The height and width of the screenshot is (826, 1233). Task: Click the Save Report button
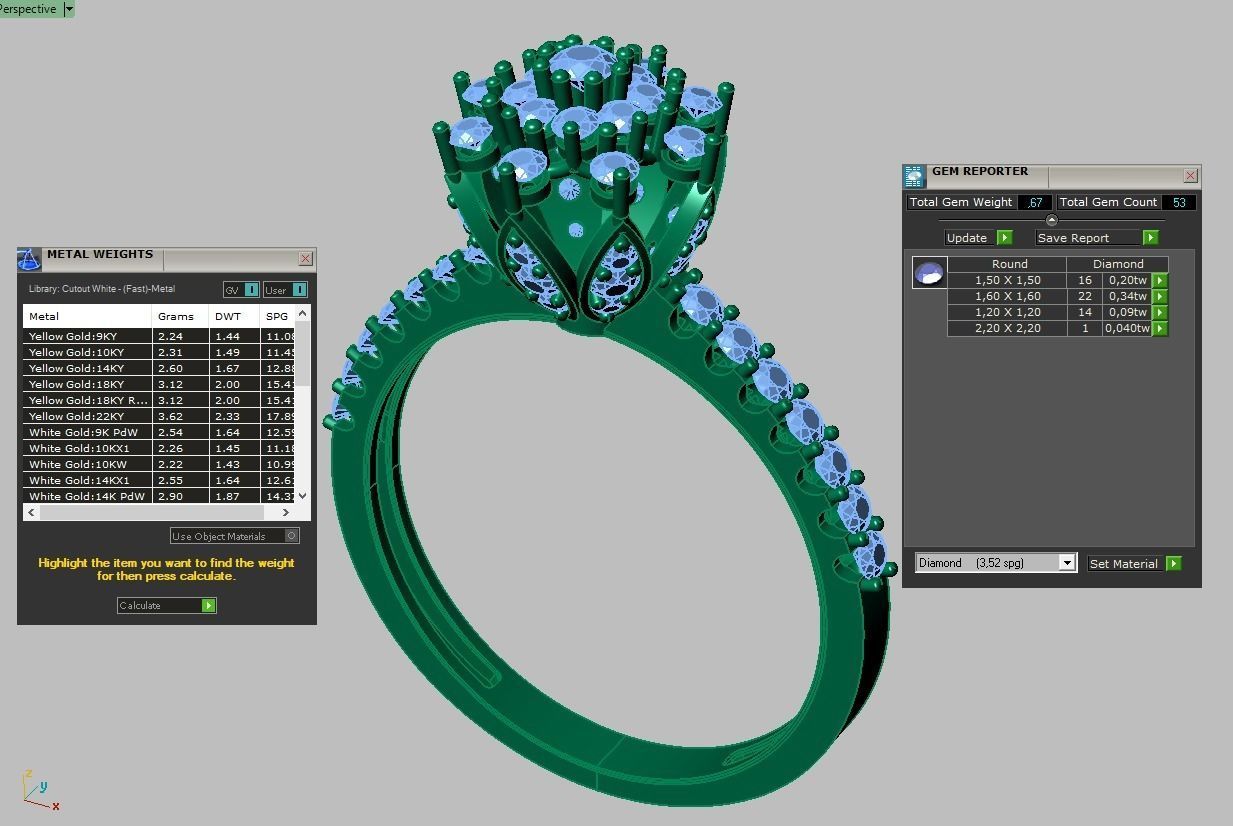point(1097,237)
